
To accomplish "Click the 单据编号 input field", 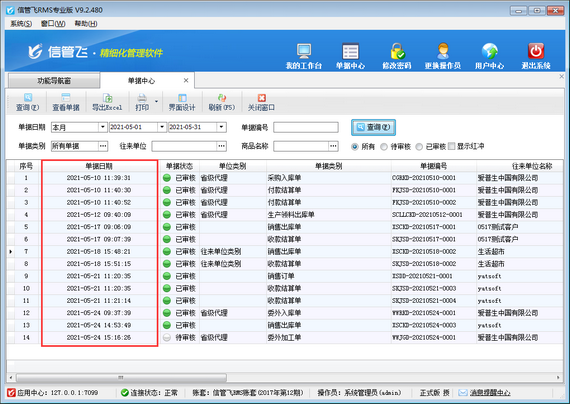I will [306, 127].
